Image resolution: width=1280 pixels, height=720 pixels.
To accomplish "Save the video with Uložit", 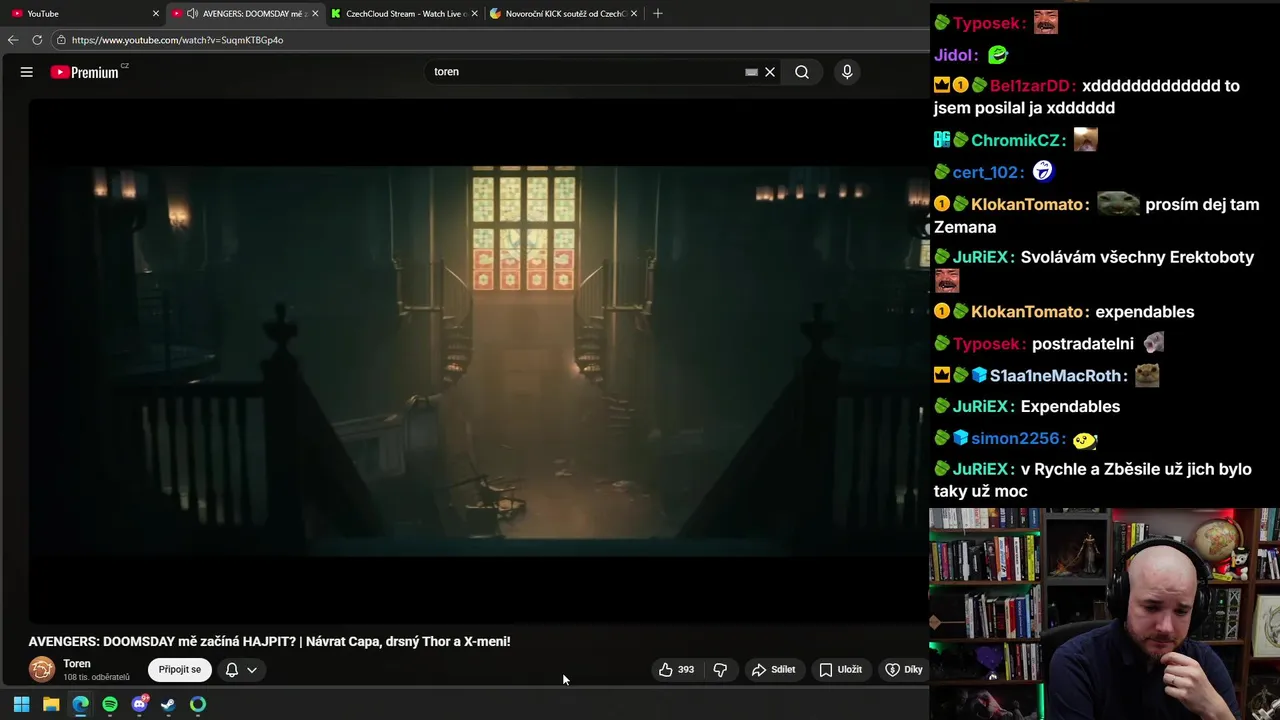I will (840, 670).
